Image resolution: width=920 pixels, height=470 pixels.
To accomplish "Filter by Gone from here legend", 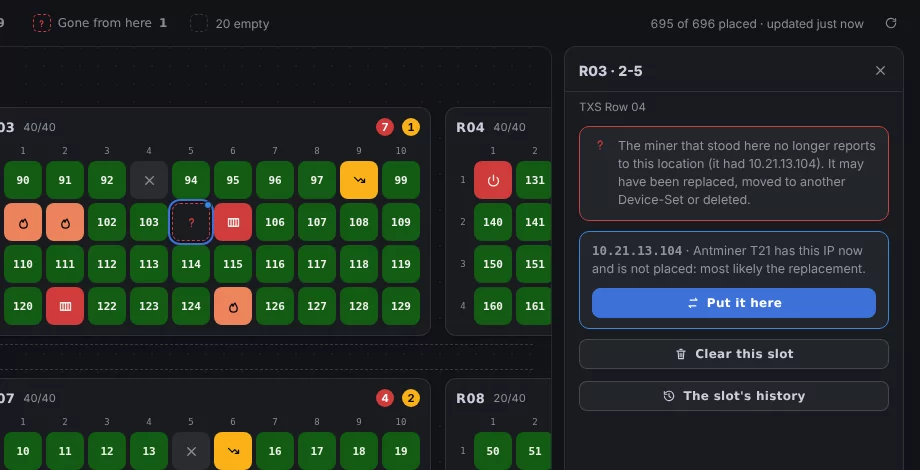I will point(100,23).
